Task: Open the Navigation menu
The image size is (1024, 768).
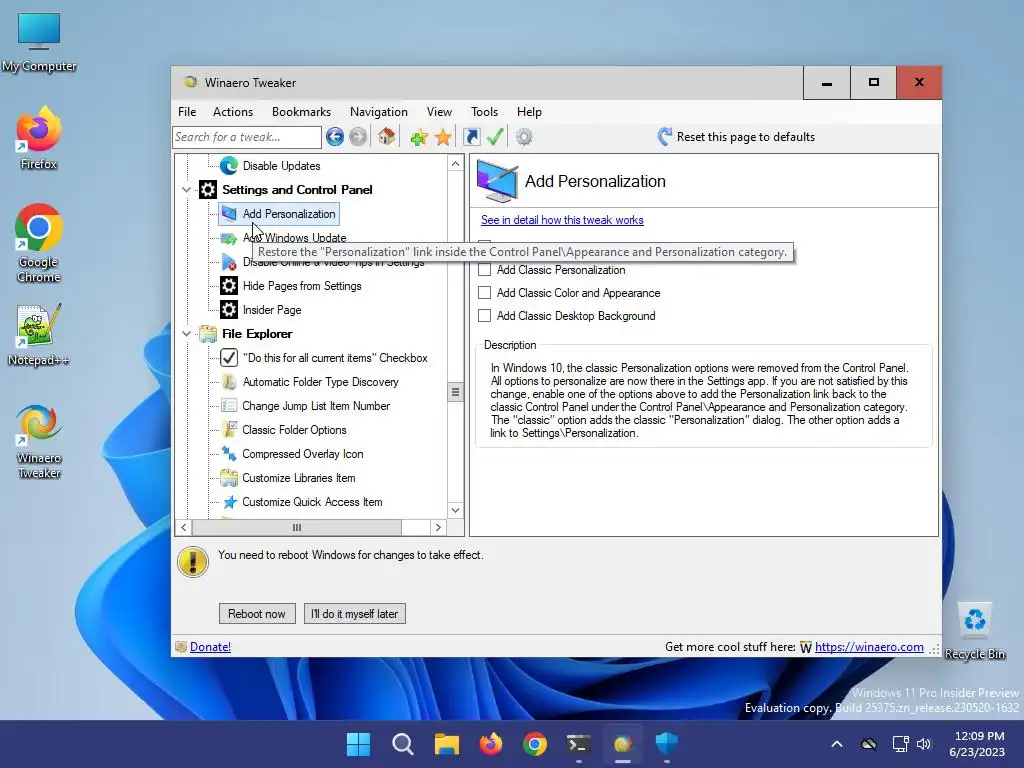Action: (x=379, y=112)
